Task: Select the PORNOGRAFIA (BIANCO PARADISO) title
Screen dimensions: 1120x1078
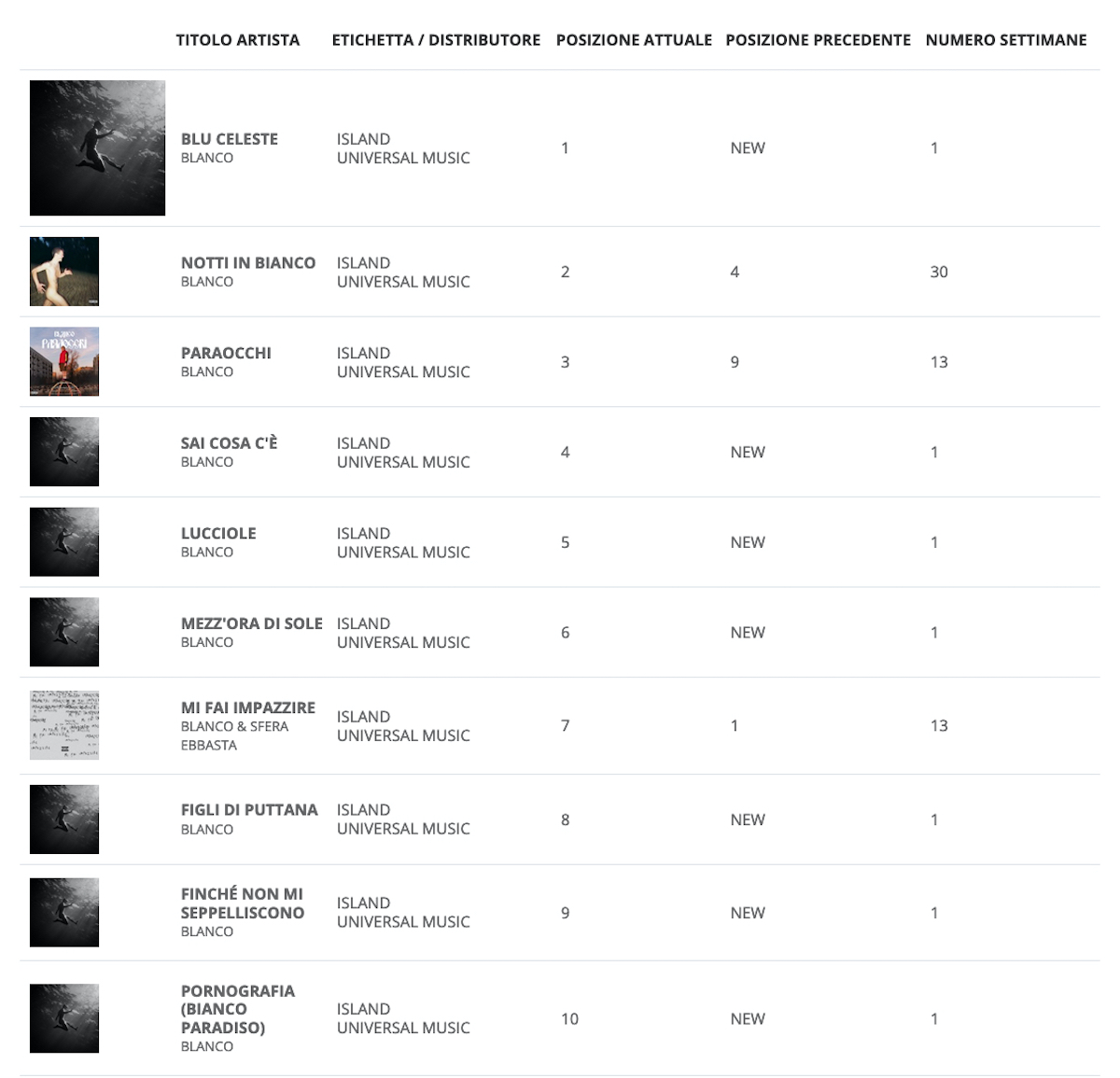Action: pos(237,1009)
